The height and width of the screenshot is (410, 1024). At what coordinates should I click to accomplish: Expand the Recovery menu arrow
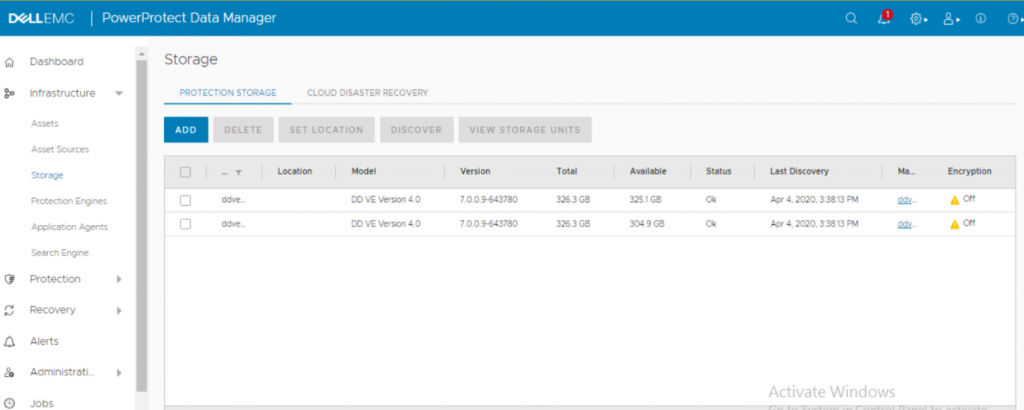[x=119, y=311]
